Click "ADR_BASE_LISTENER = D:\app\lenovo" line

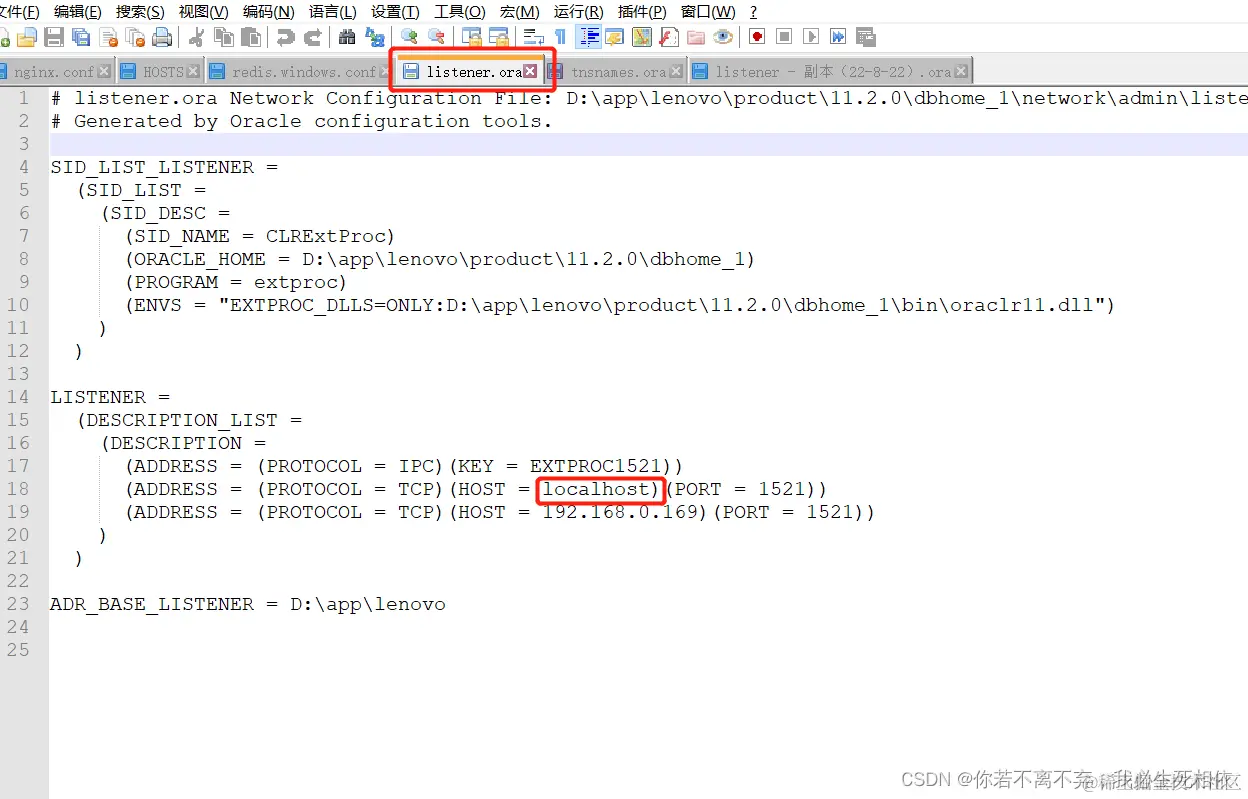[248, 604]
